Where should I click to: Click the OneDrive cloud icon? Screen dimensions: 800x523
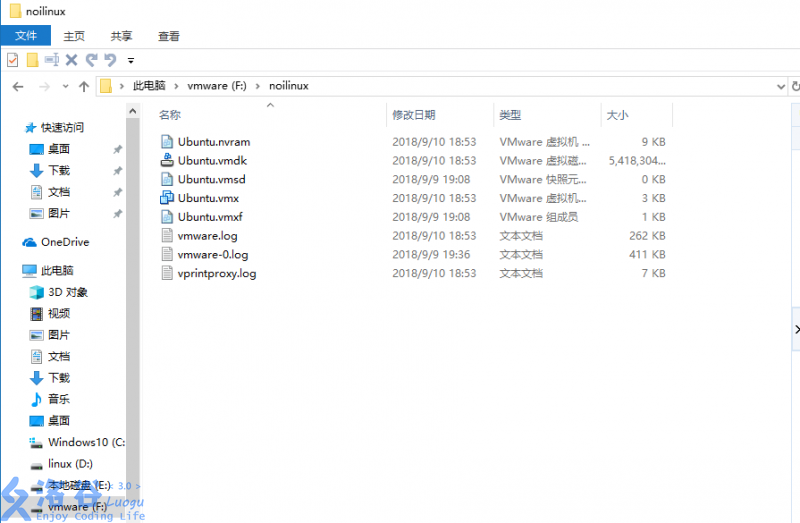30,243
